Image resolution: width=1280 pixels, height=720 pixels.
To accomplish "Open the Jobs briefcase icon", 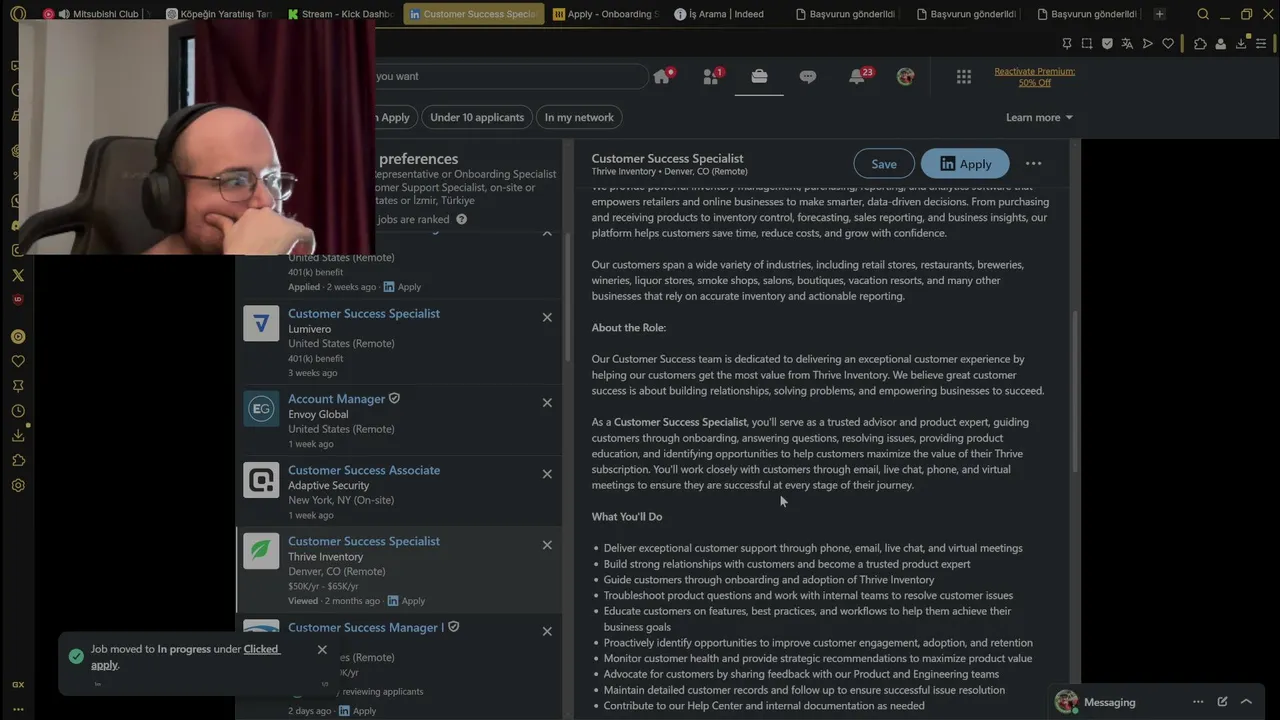I will [759, 76].
